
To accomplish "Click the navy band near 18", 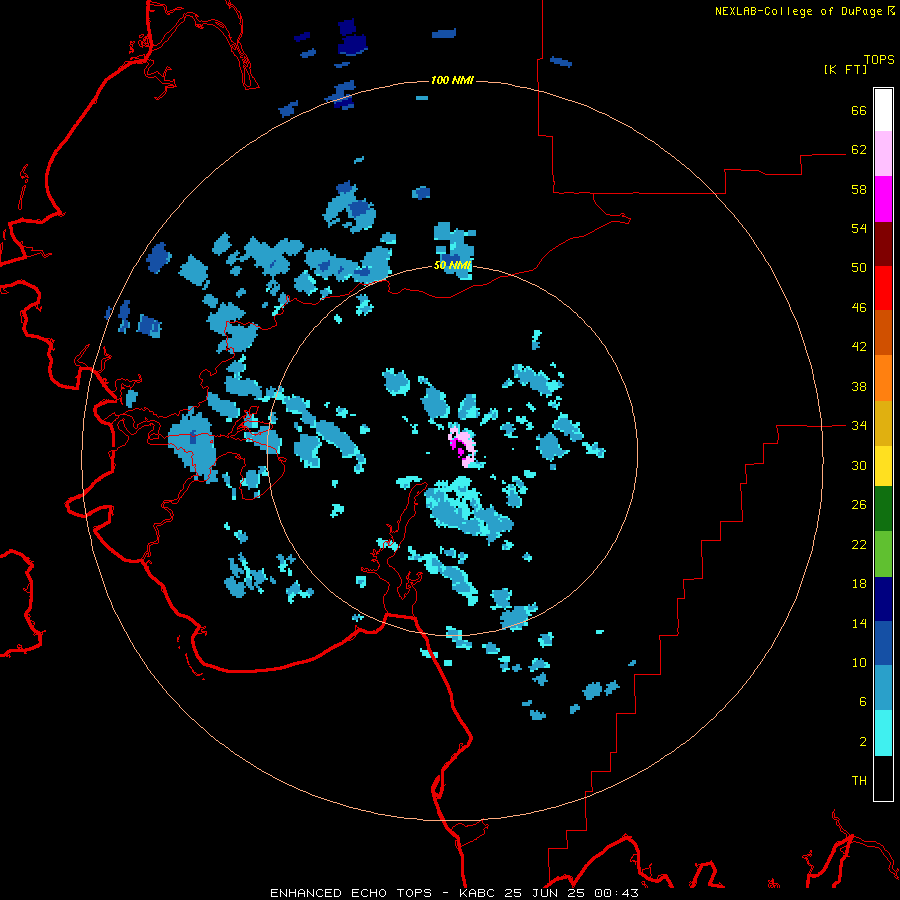I will pos(883,599).
